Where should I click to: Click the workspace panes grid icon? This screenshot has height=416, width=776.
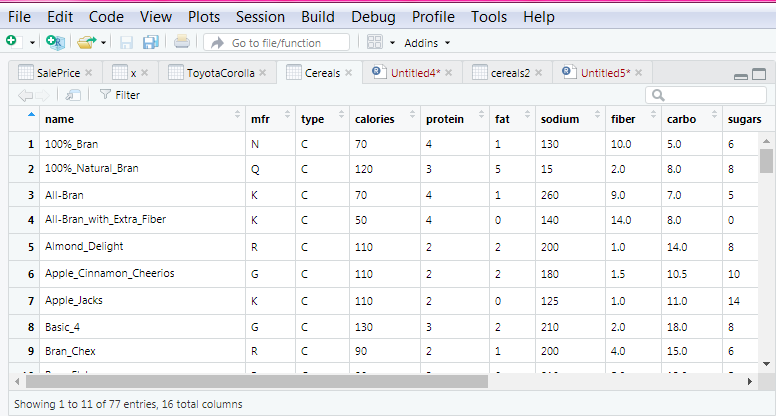[375, 42]
